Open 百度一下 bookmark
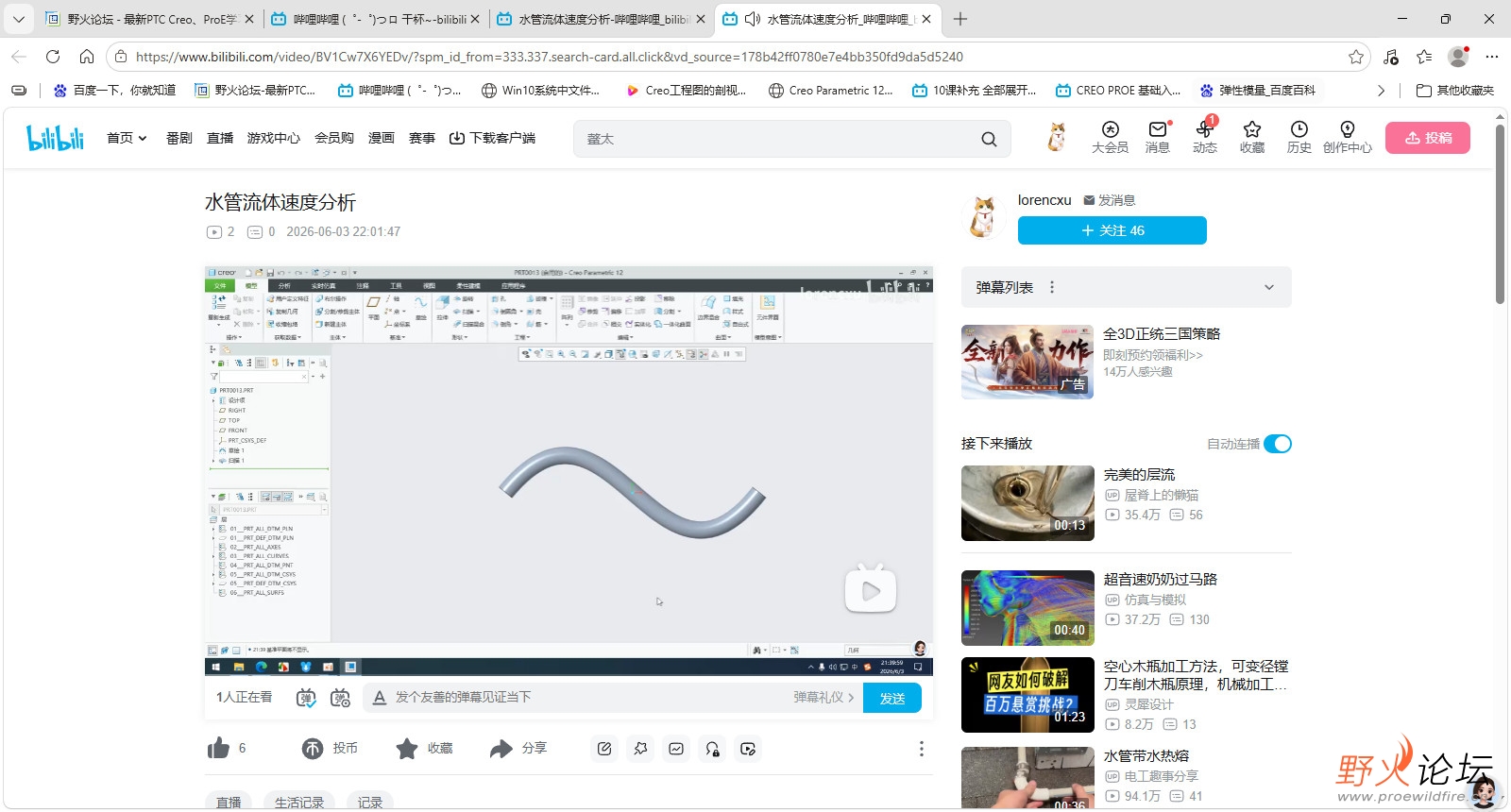 (x=114, y=91)
